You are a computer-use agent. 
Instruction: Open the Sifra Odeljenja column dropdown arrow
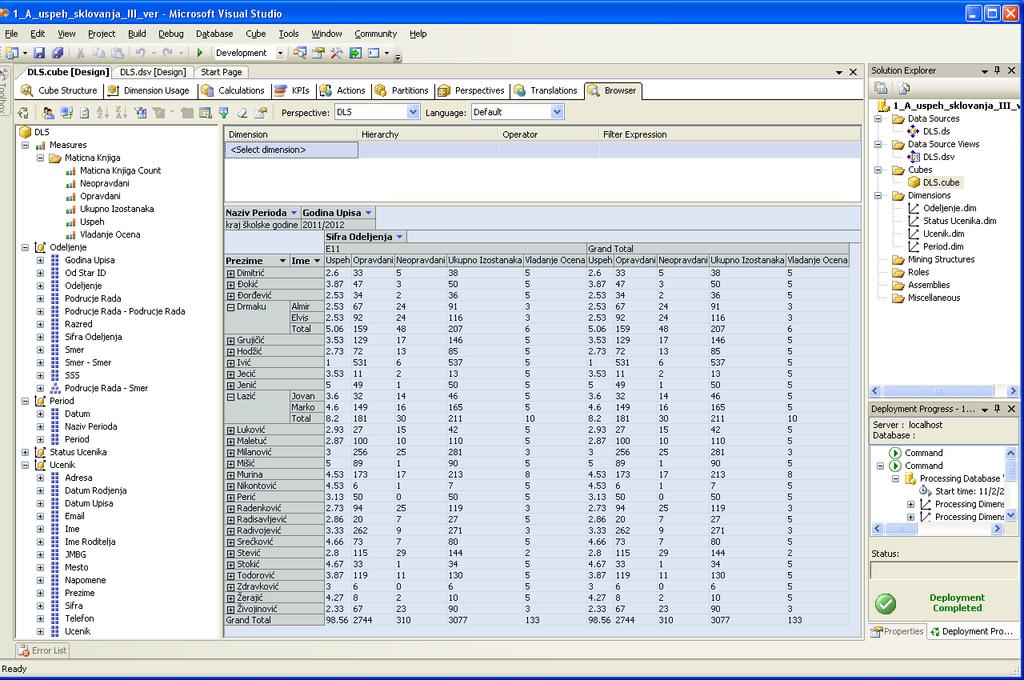(x=400, y=237)
